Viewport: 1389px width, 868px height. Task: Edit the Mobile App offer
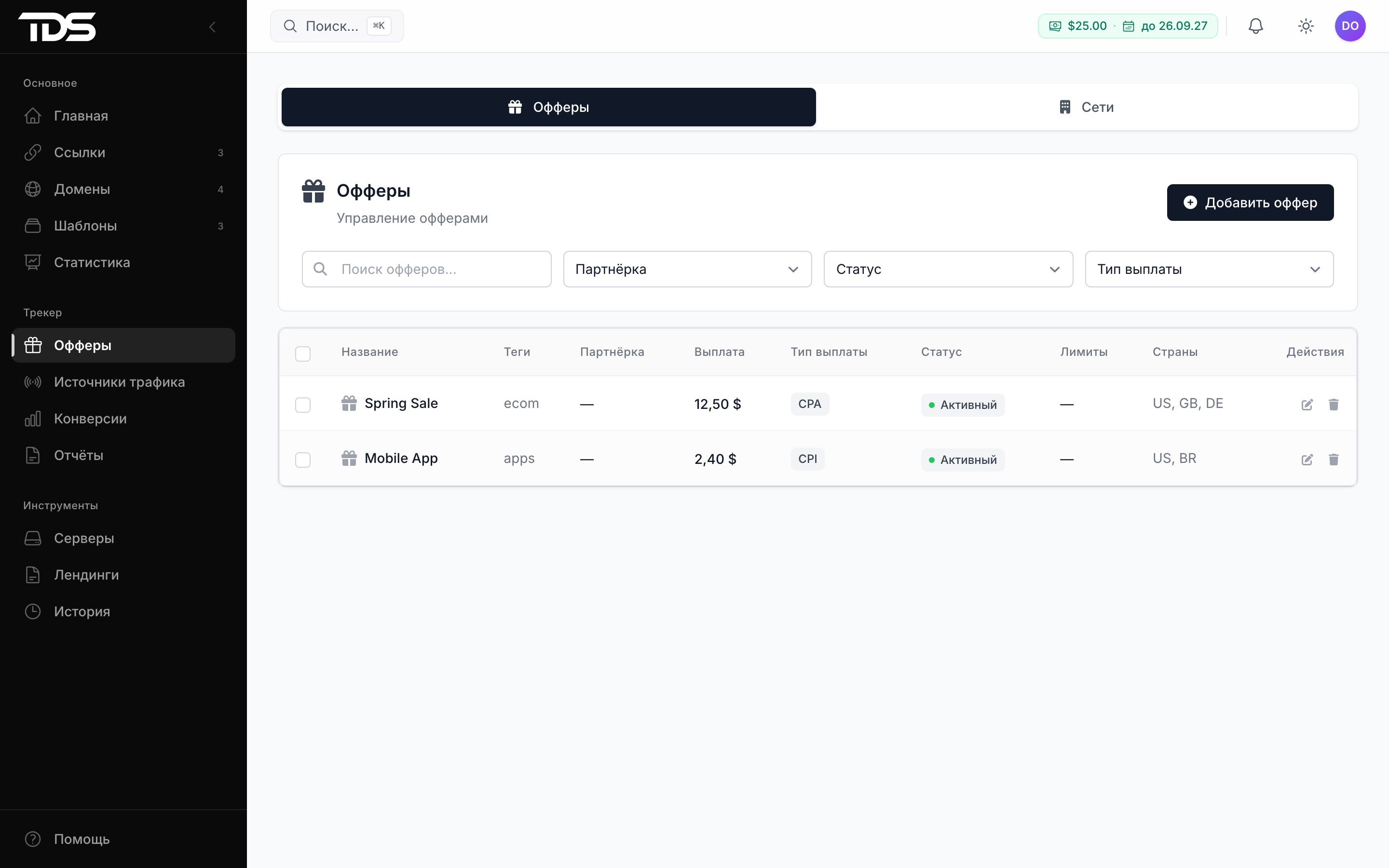click(1307, 459)
